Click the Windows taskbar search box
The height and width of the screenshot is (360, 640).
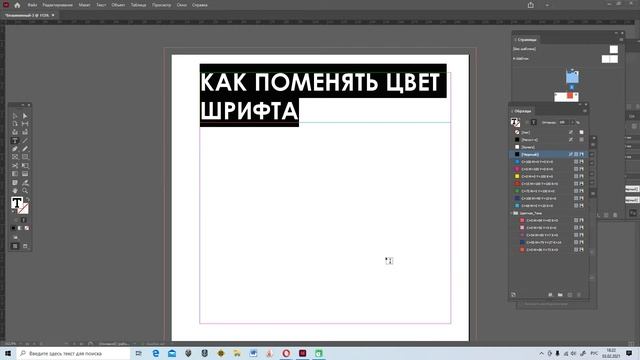click(73, 353)
